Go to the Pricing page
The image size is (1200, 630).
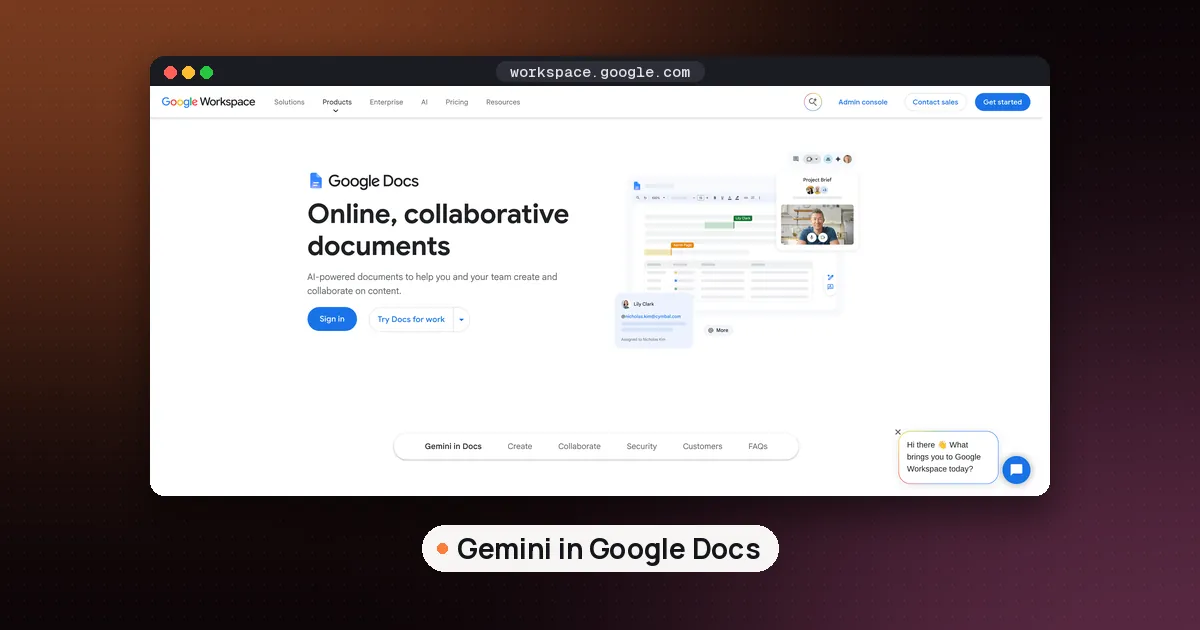tap(457, 102)
